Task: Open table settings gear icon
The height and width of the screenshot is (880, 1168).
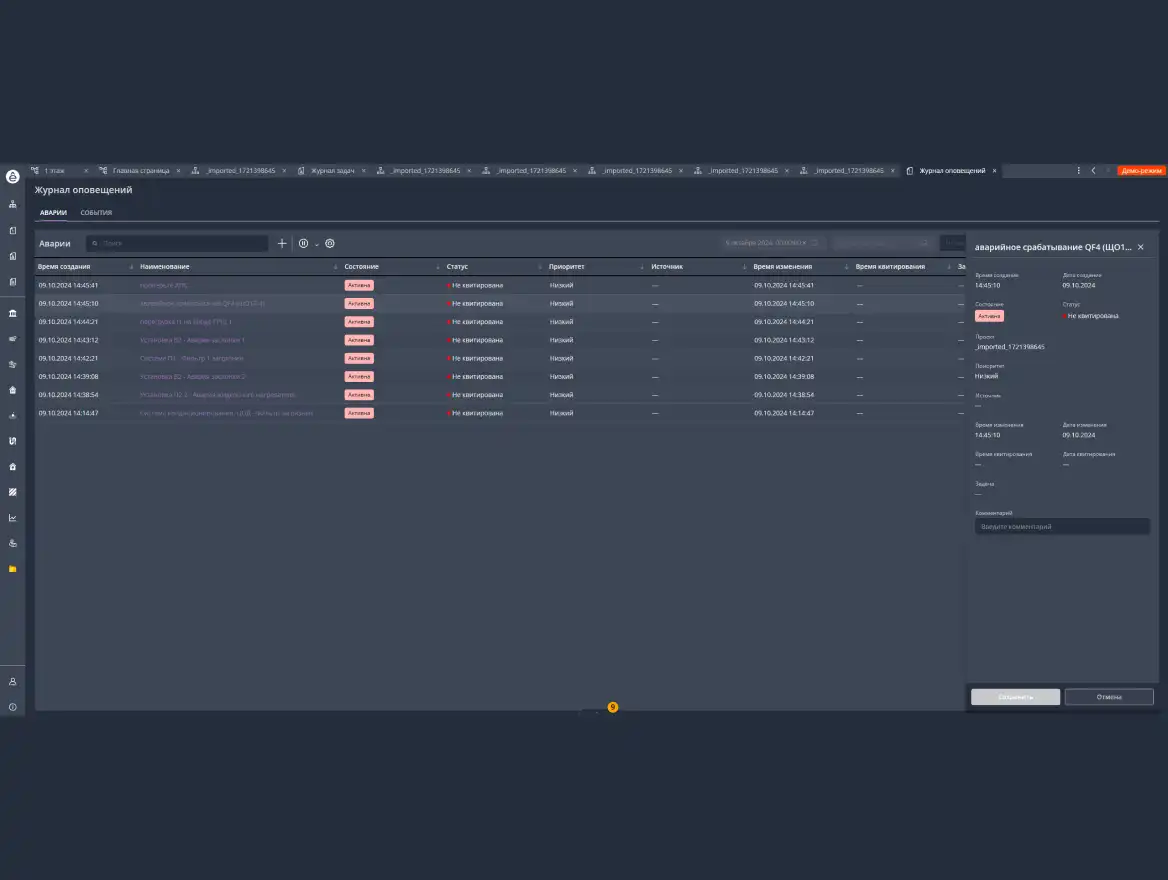Action: [x=330, y=243]
